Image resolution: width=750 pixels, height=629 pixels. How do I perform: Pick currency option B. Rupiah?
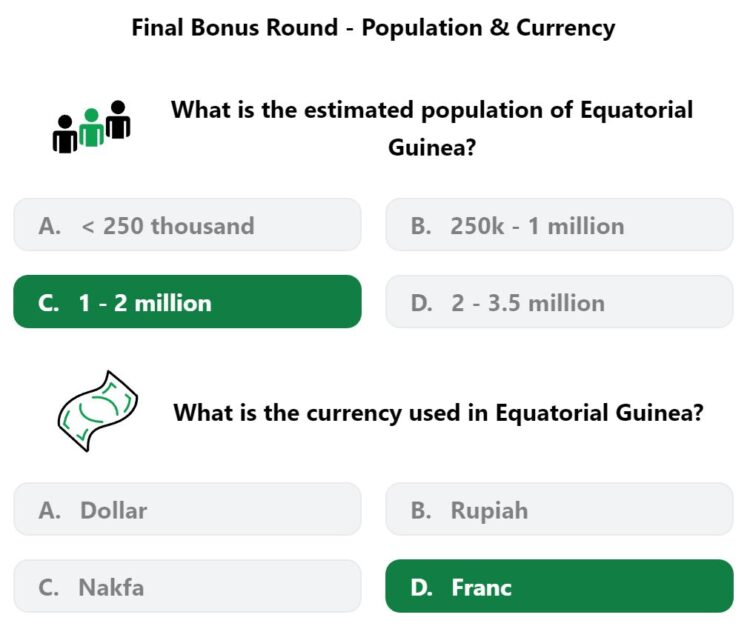pos(559,509)
